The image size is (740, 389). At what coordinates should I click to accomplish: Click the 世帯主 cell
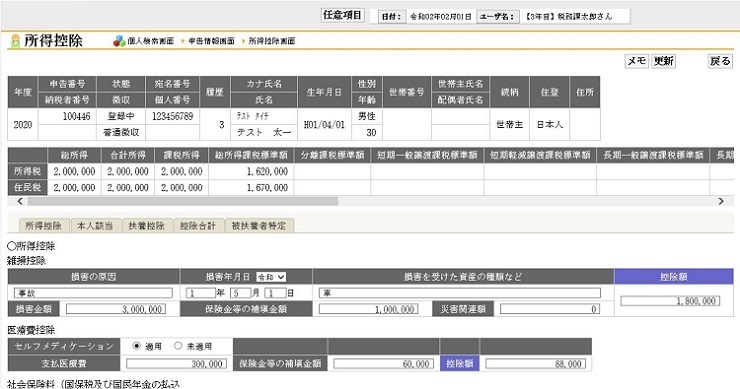click(509, 125)
